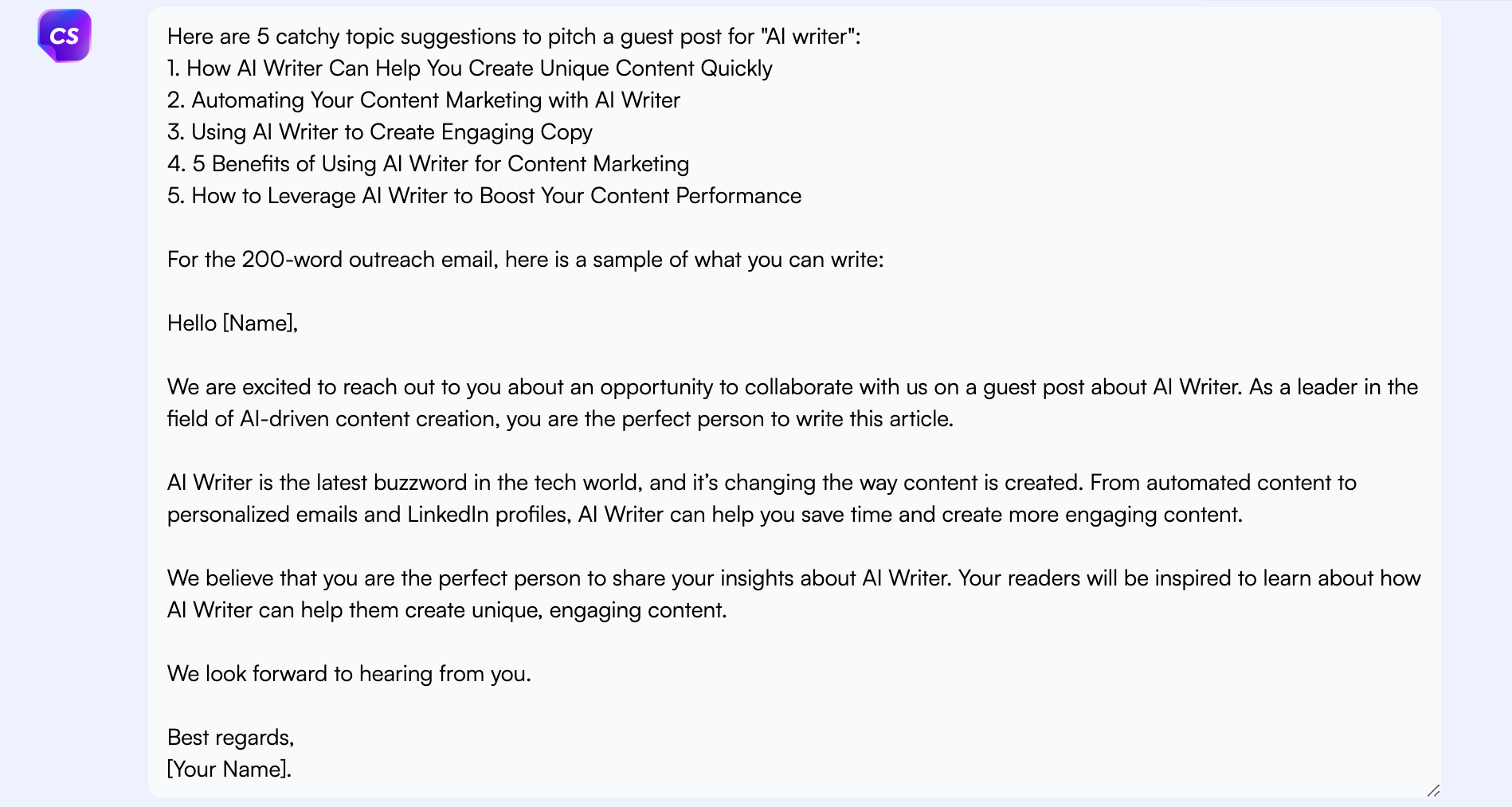The image size is (1512, 807).
Task: Click inside the light blue chat background area
Action: (x=72, y=398)
